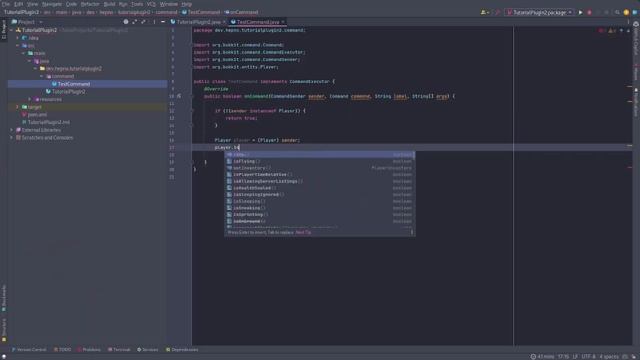The height and width of the screenshot is (360, 640).
Task: Open the Window menu
Action: pos(169,4)
